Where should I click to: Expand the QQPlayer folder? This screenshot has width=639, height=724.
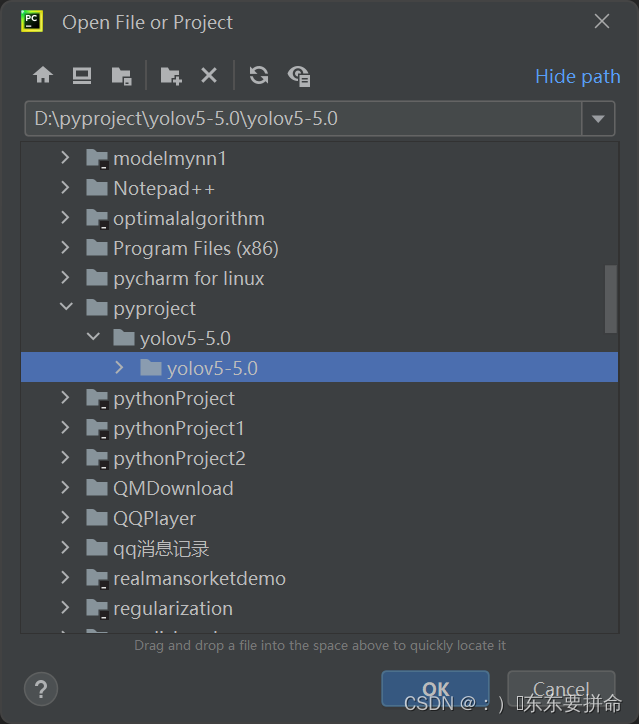pyautogui.click(x=65, y=518)
